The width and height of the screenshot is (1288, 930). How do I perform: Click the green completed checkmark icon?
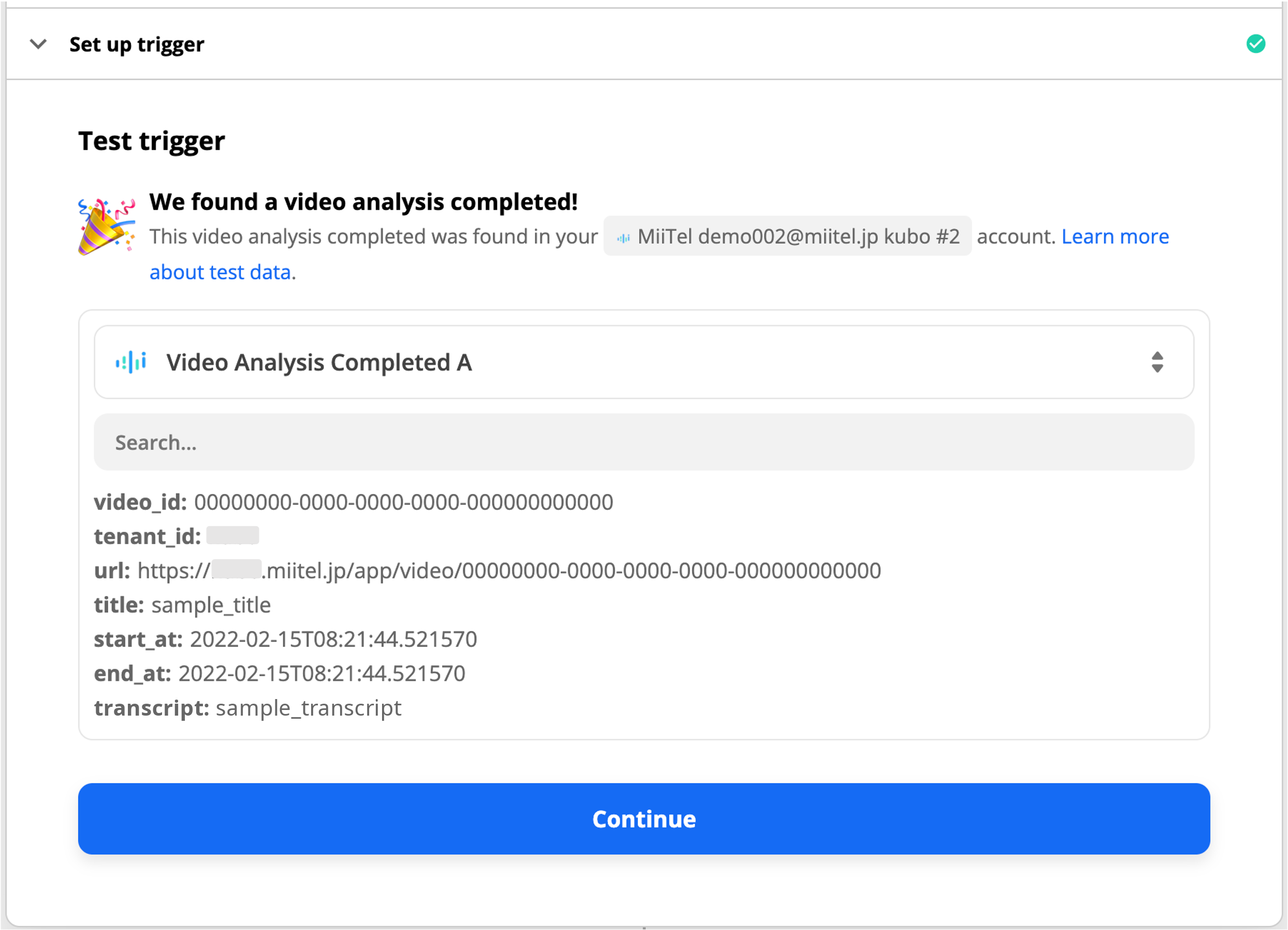click(x=1255, y=43)
